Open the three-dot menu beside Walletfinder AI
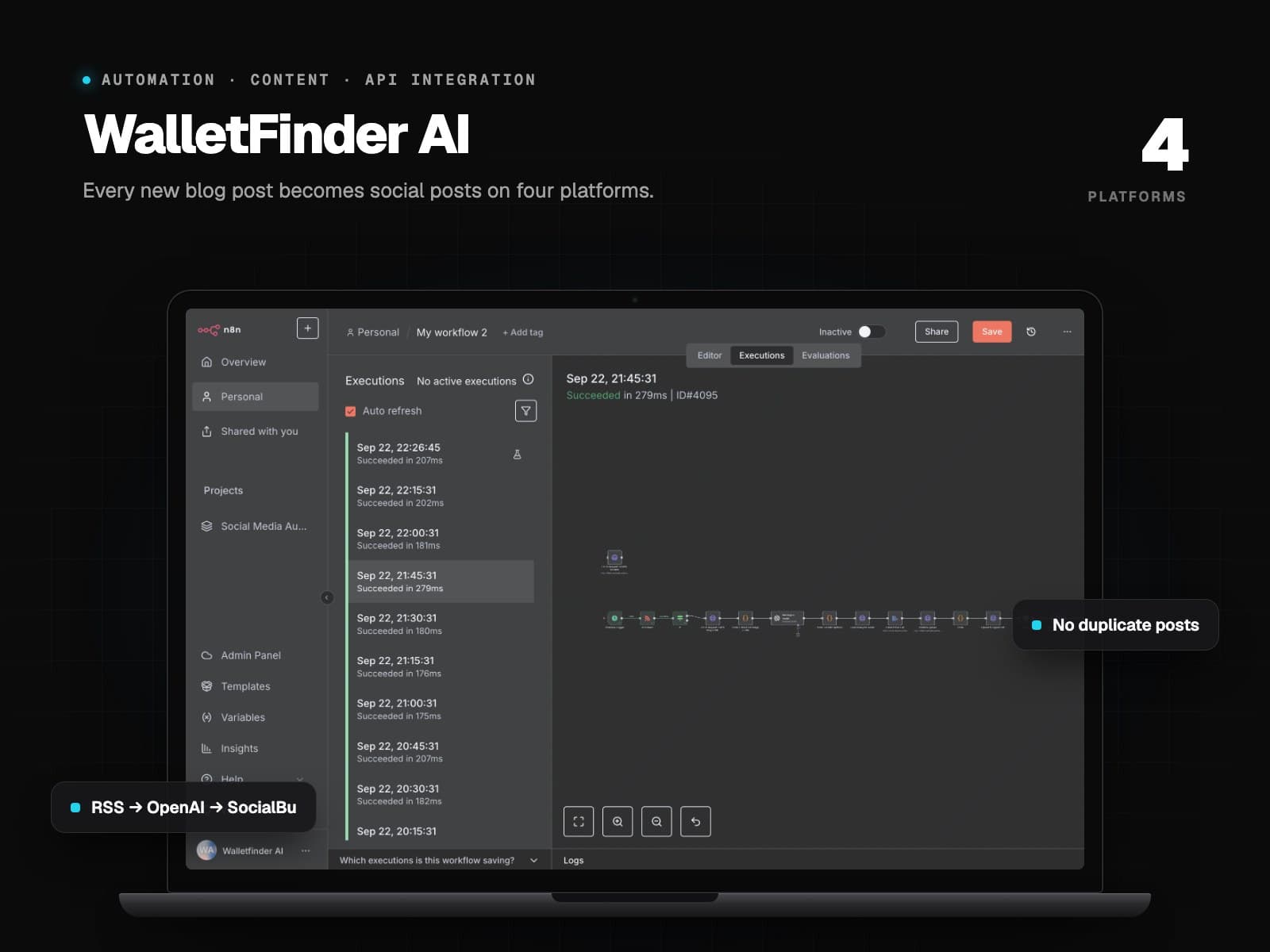Viewport: 1270px width, 952px height. [306, 850]
